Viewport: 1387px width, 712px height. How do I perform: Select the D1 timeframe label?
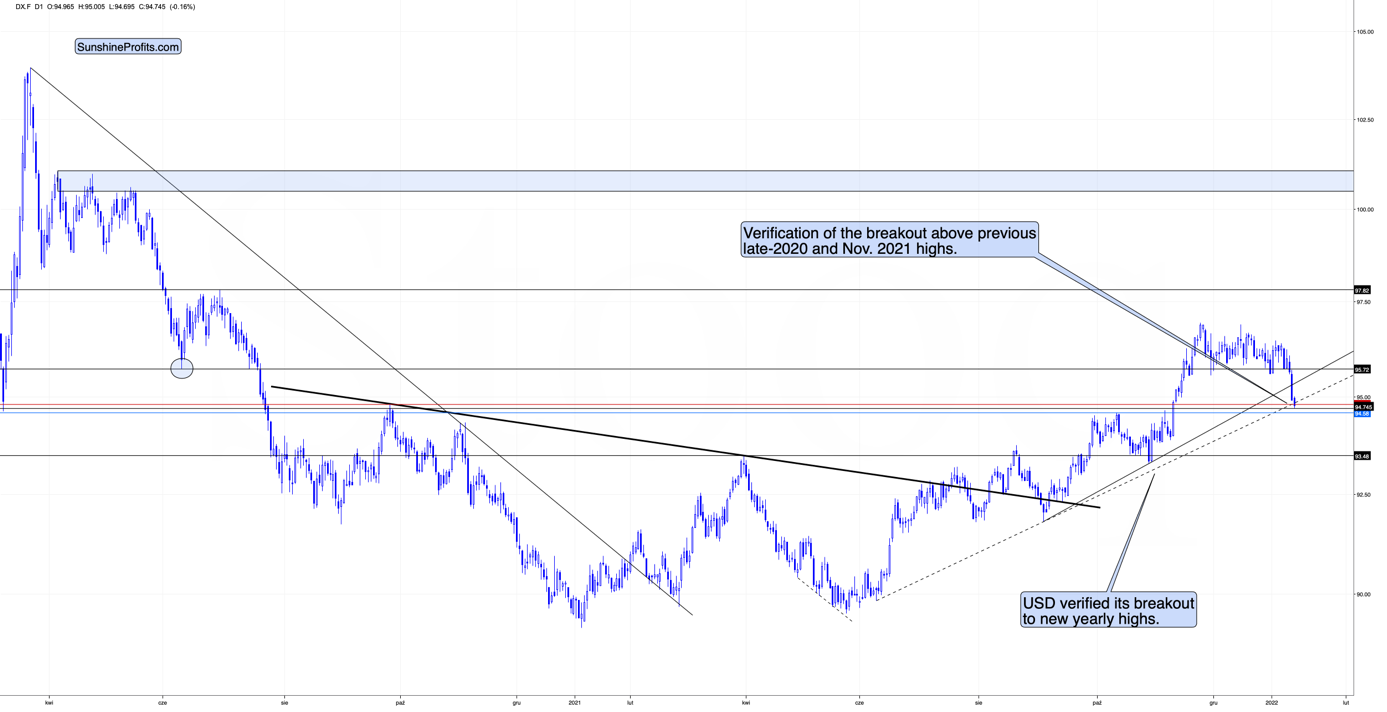coord(39,7)
